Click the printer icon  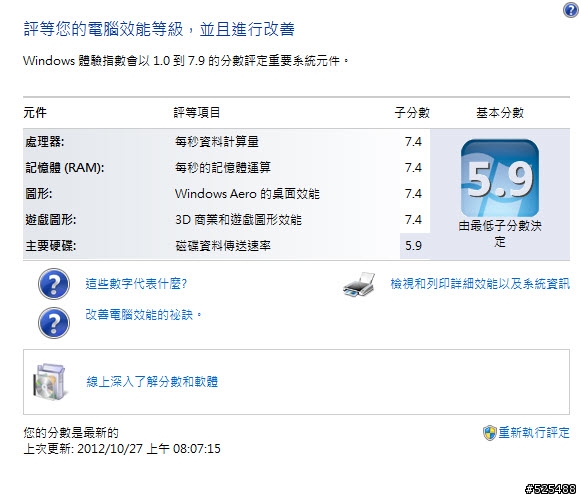359,285
